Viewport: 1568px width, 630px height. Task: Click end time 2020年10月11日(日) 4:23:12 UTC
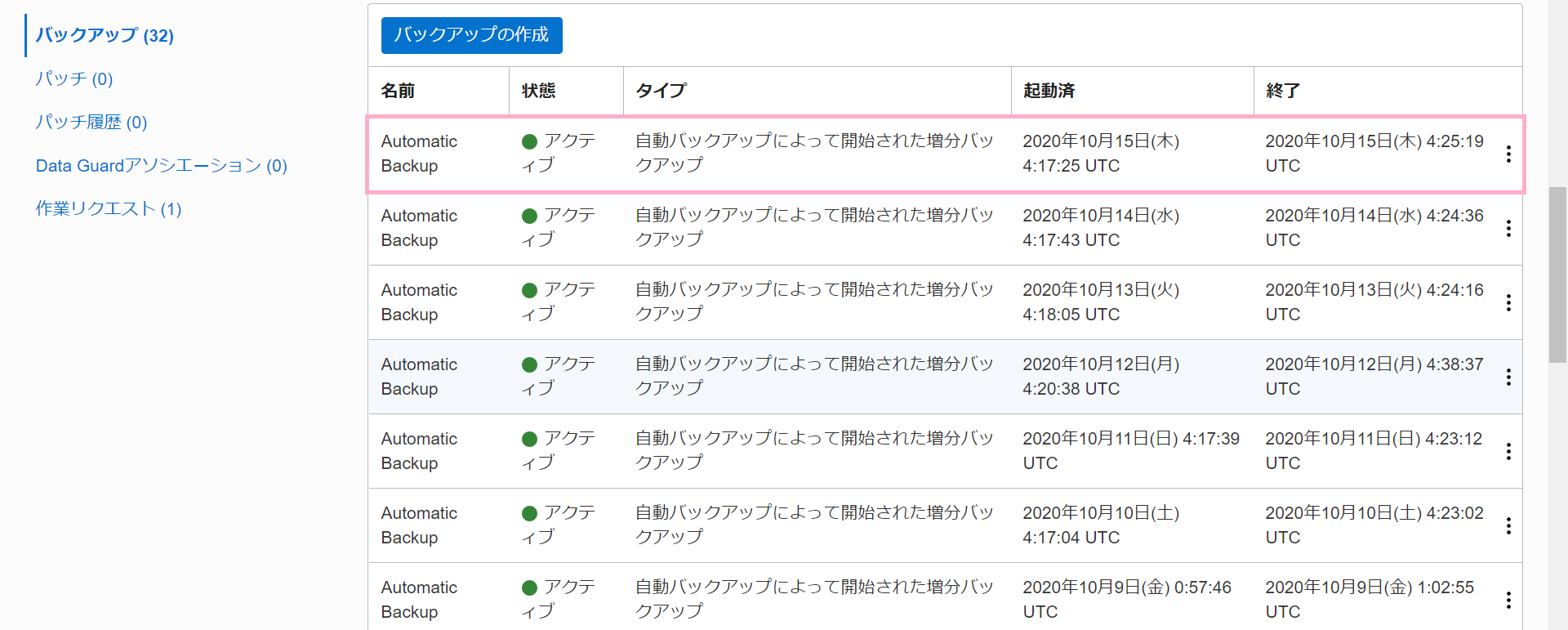click(1374, 451)
